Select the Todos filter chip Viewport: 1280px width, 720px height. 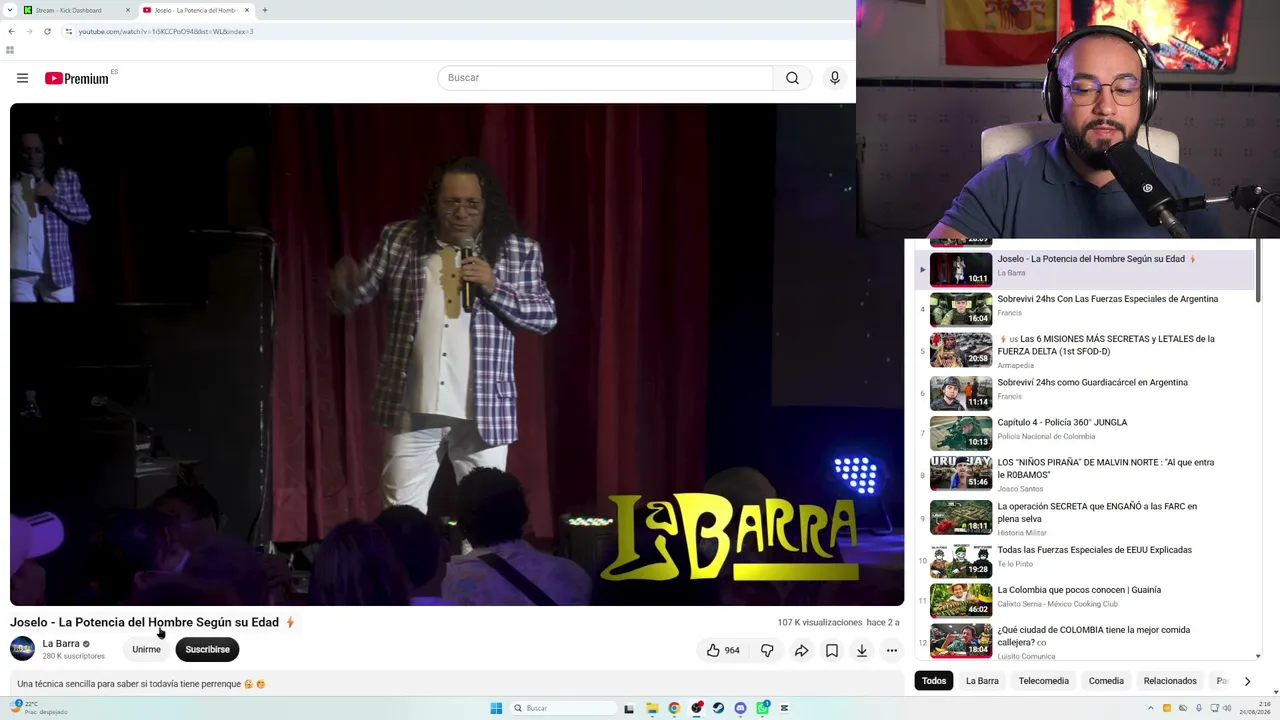(934, 681)
